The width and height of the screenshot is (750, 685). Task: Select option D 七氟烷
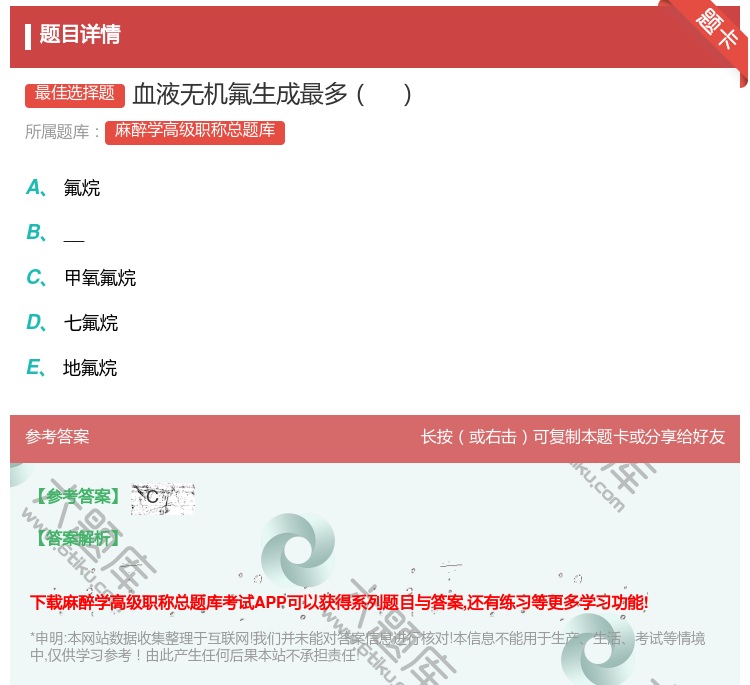pos(91,323)
